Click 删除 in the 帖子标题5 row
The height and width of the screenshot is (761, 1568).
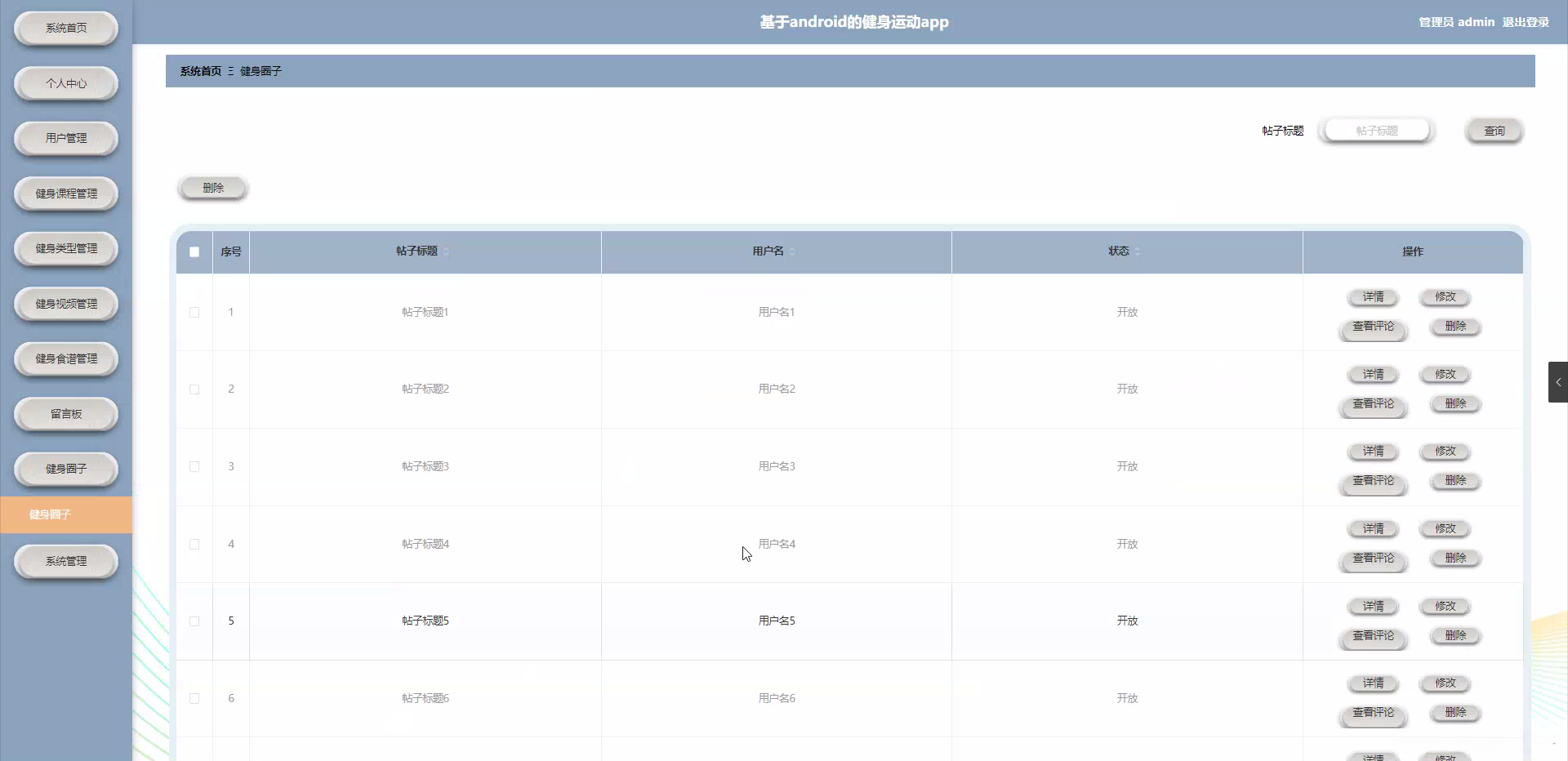tap(1455, 636)
